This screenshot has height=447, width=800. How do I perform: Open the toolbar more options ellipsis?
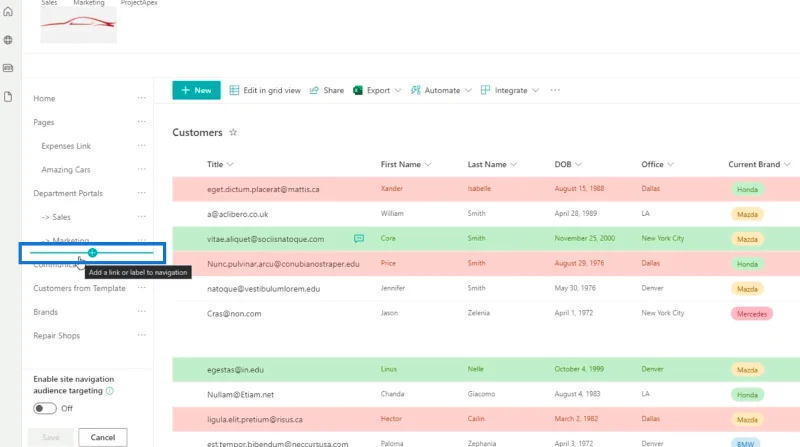(555, 90)
